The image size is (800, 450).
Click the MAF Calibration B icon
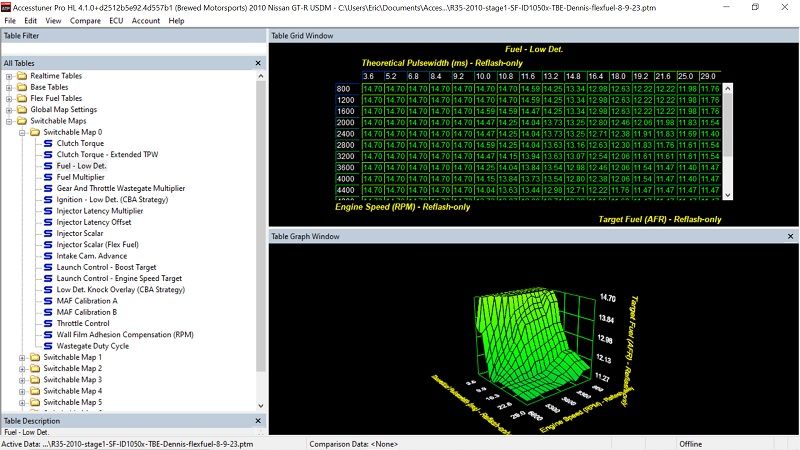48,312
